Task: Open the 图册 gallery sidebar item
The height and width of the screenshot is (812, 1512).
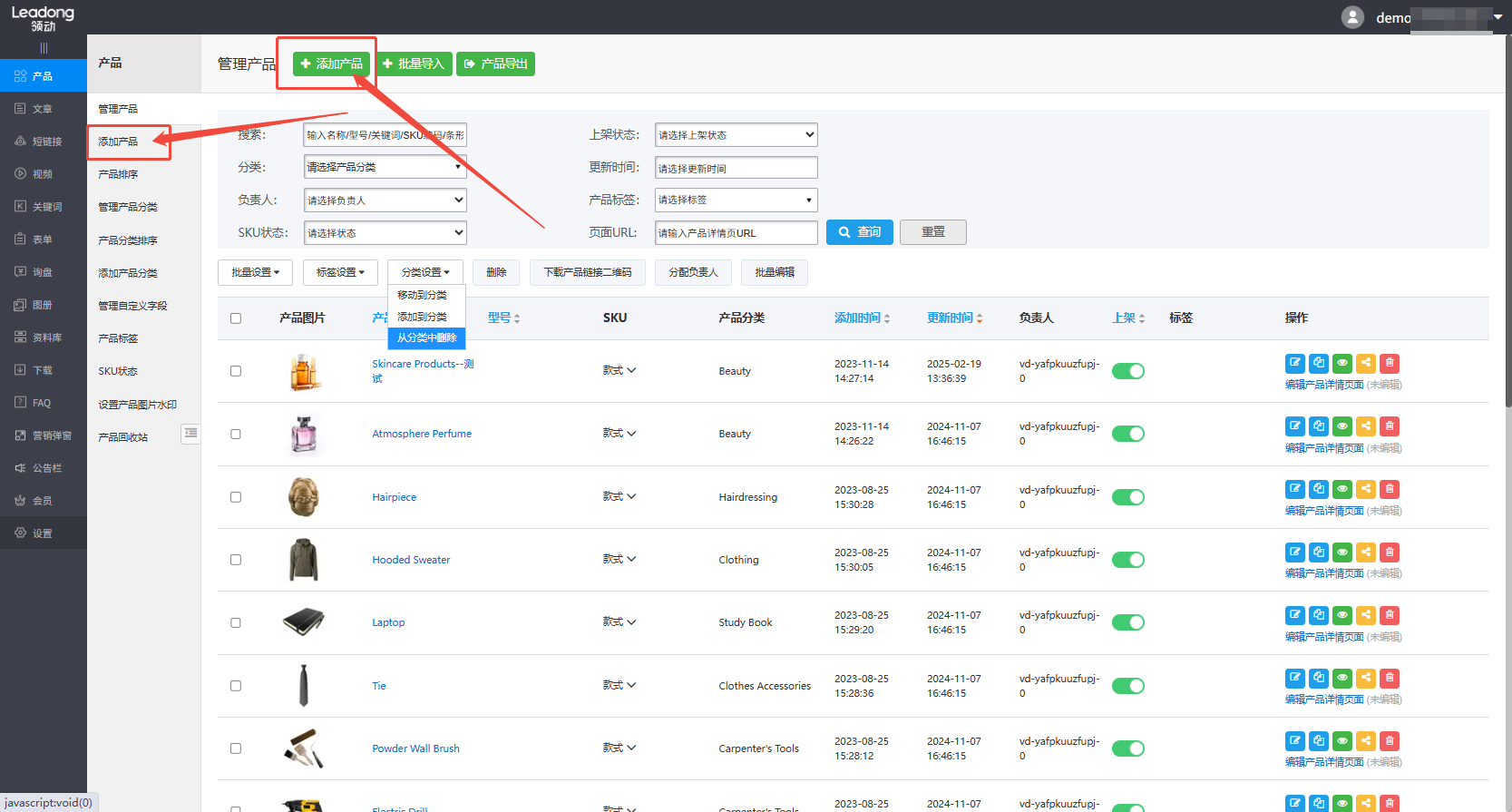Action: (43, 305)
